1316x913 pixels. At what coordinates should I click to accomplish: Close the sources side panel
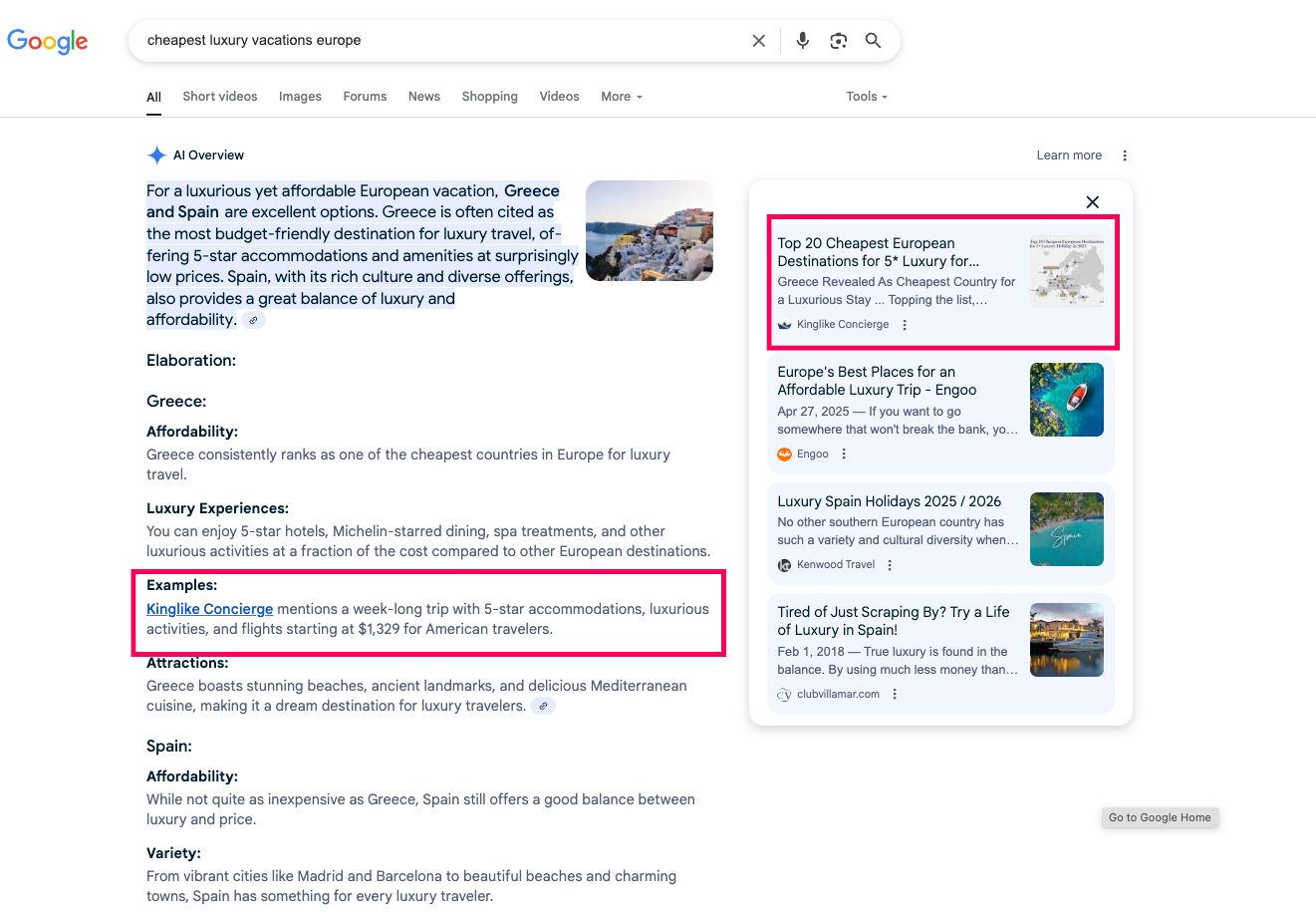pyautogui.click(x=1092, y=202)
